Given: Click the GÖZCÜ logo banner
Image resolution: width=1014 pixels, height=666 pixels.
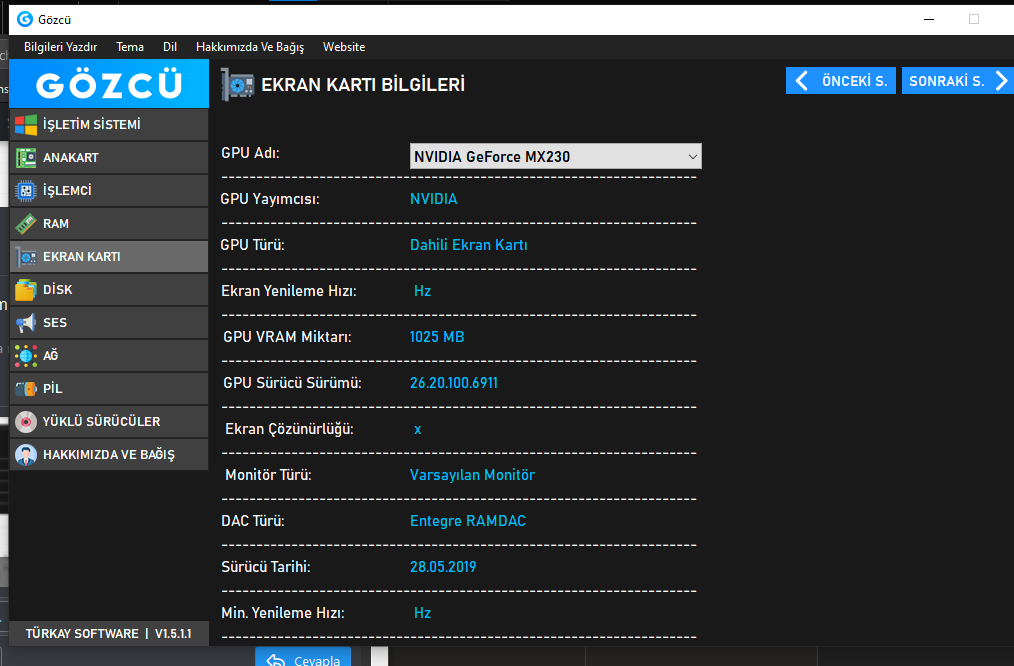Looking at the screenshot, I should (109, 84).
